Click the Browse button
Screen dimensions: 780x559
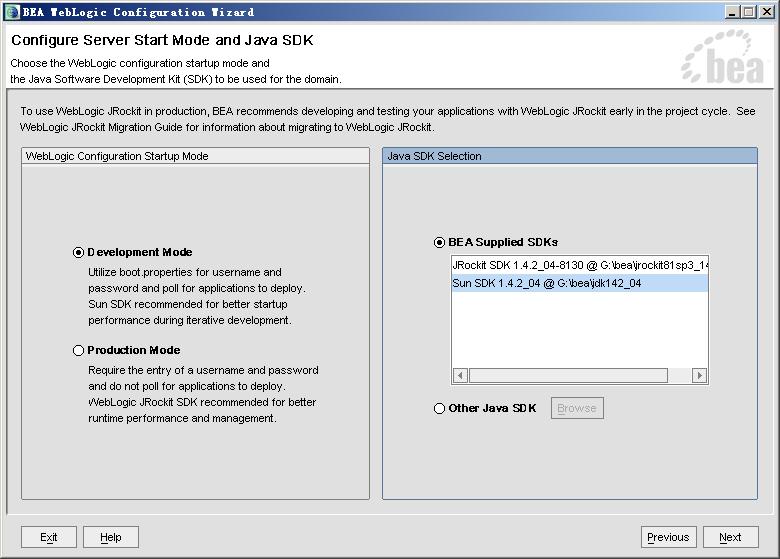click(577, 408)
